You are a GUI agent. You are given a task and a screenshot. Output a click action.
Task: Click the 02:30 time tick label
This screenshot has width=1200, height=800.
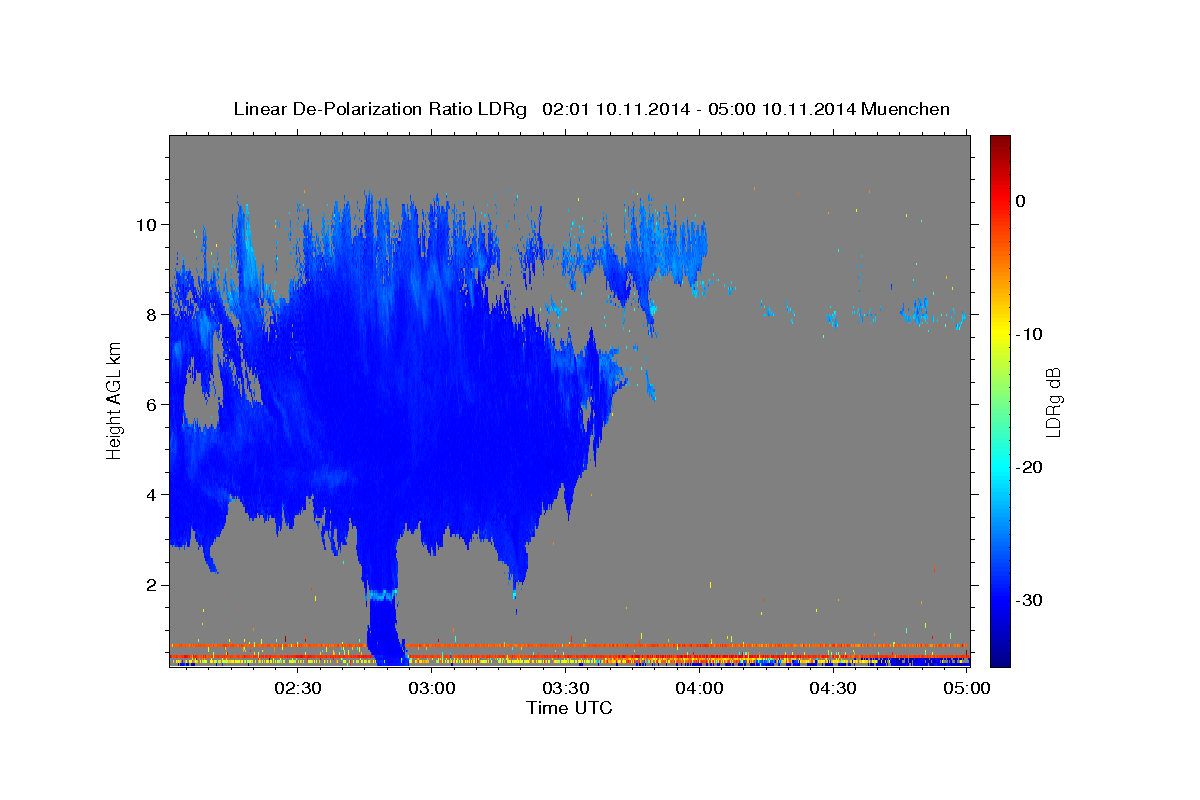click(x=297, y=688)
